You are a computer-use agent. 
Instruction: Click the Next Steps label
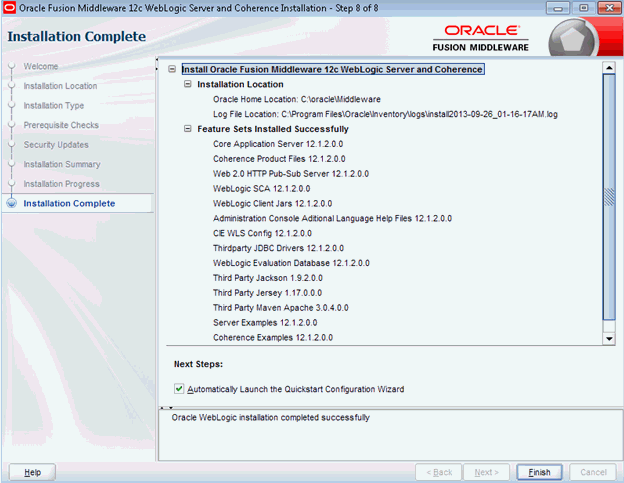[x=198, y=364]
